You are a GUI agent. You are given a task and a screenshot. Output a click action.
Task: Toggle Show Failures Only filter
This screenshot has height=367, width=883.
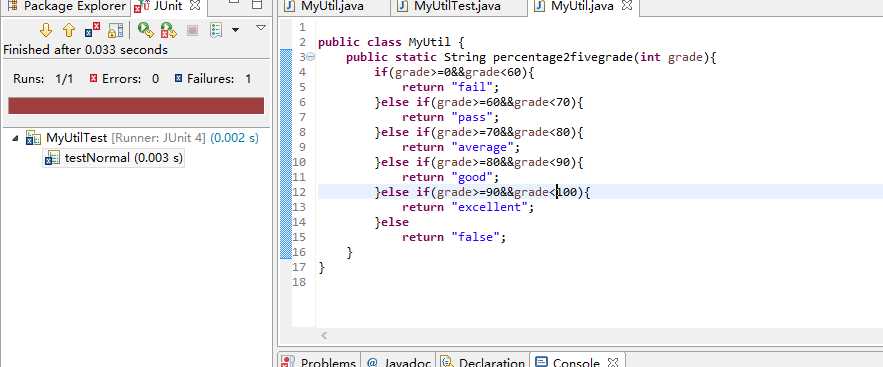tap(92, 30)
